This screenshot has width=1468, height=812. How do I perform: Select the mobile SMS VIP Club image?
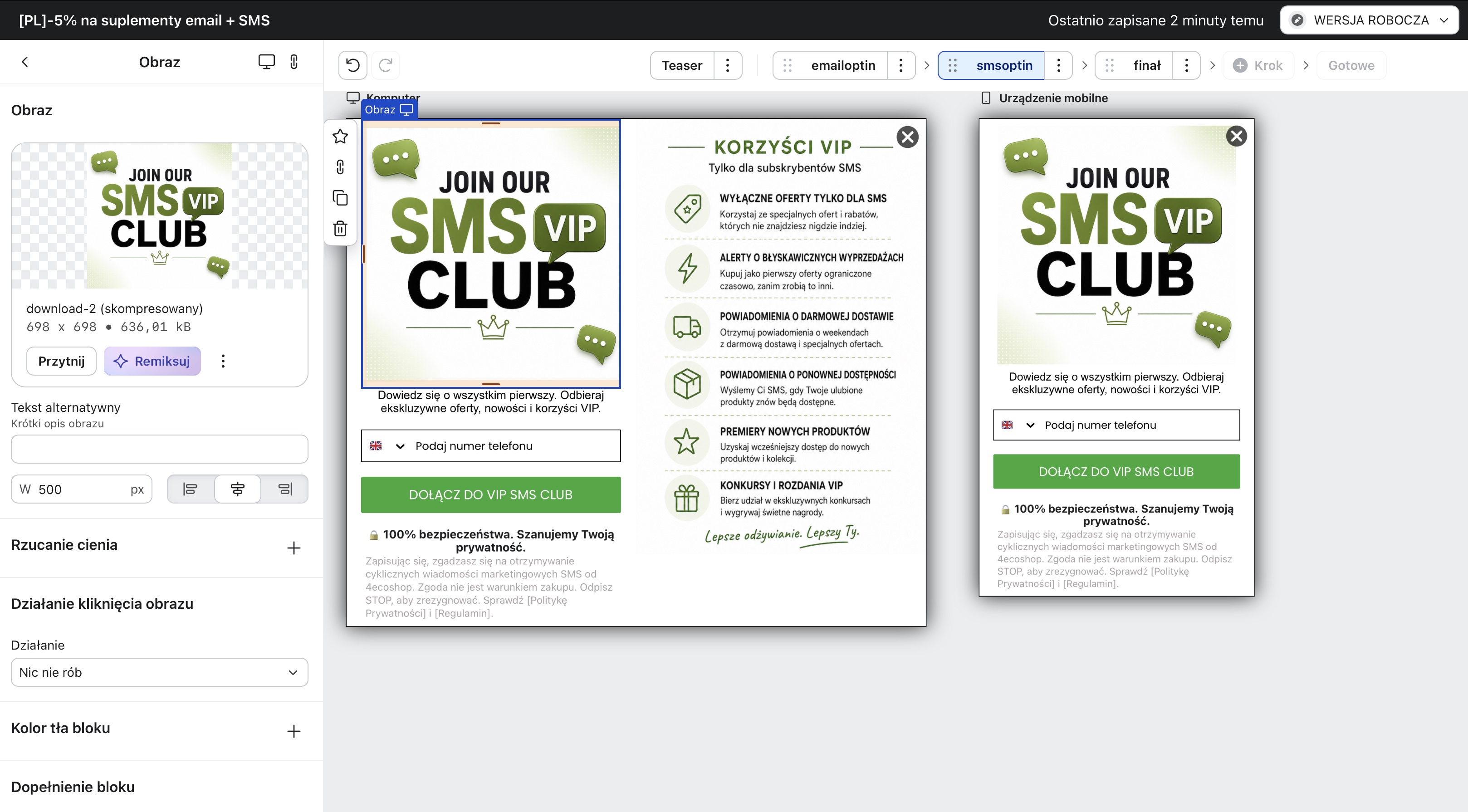1116,245
